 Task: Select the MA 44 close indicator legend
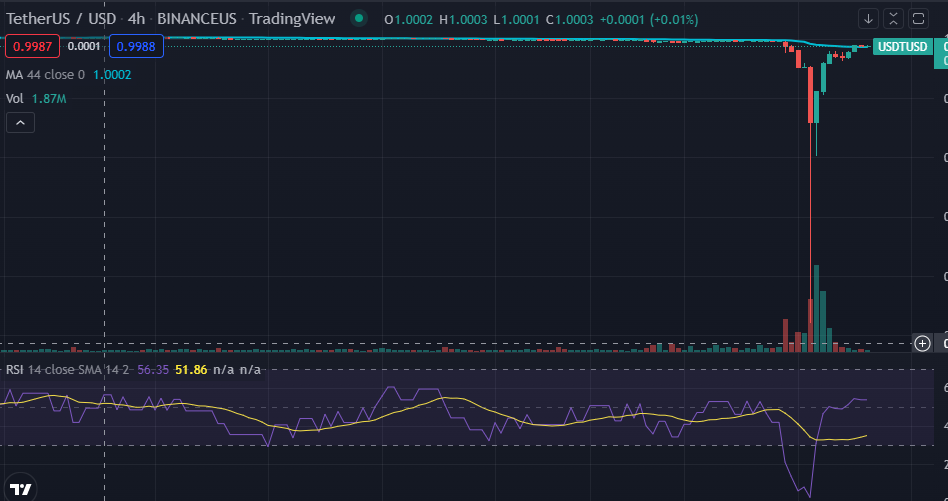pos(45,75)
